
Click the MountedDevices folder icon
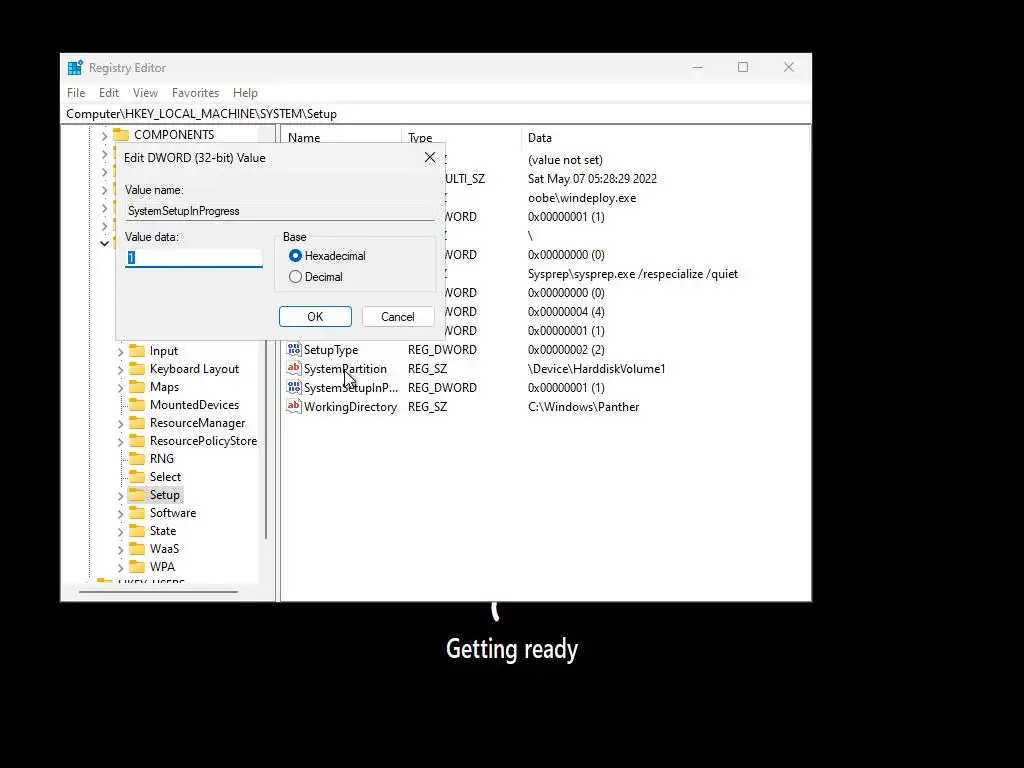[x=137, y=405]
